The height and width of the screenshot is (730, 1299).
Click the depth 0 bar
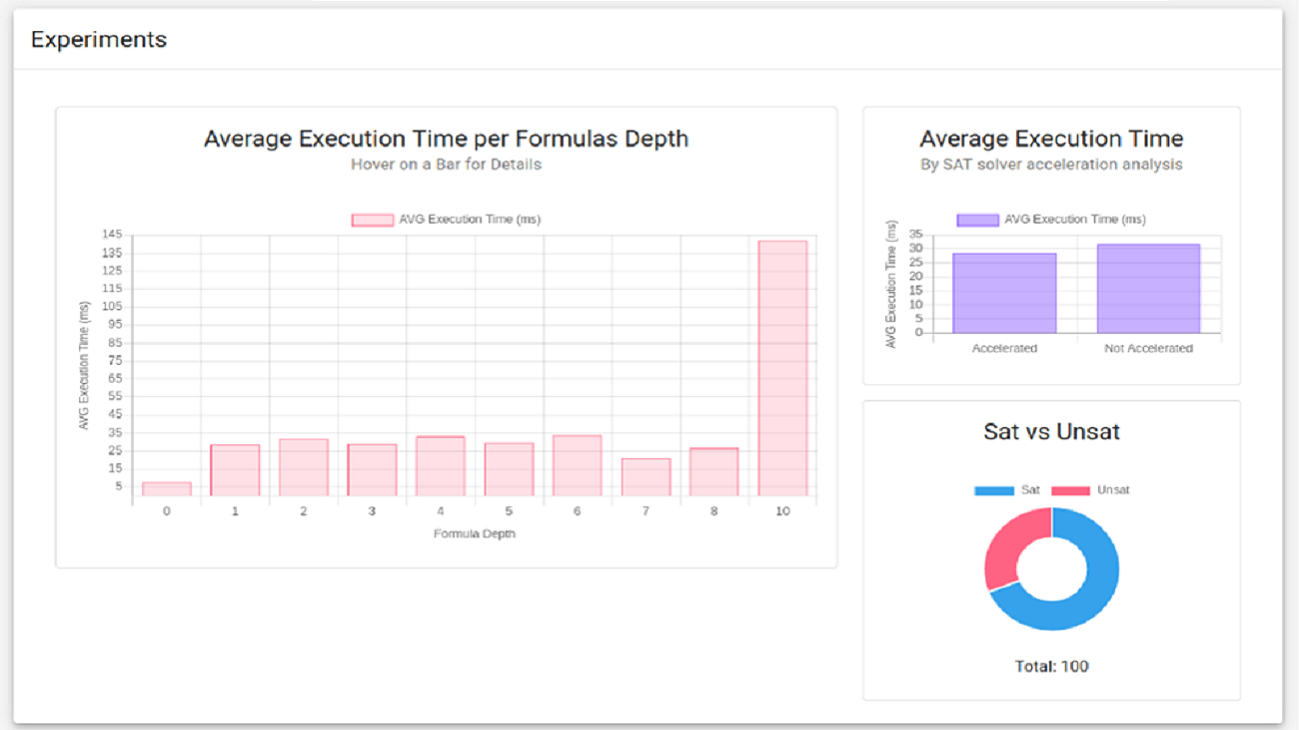[167, 489]
